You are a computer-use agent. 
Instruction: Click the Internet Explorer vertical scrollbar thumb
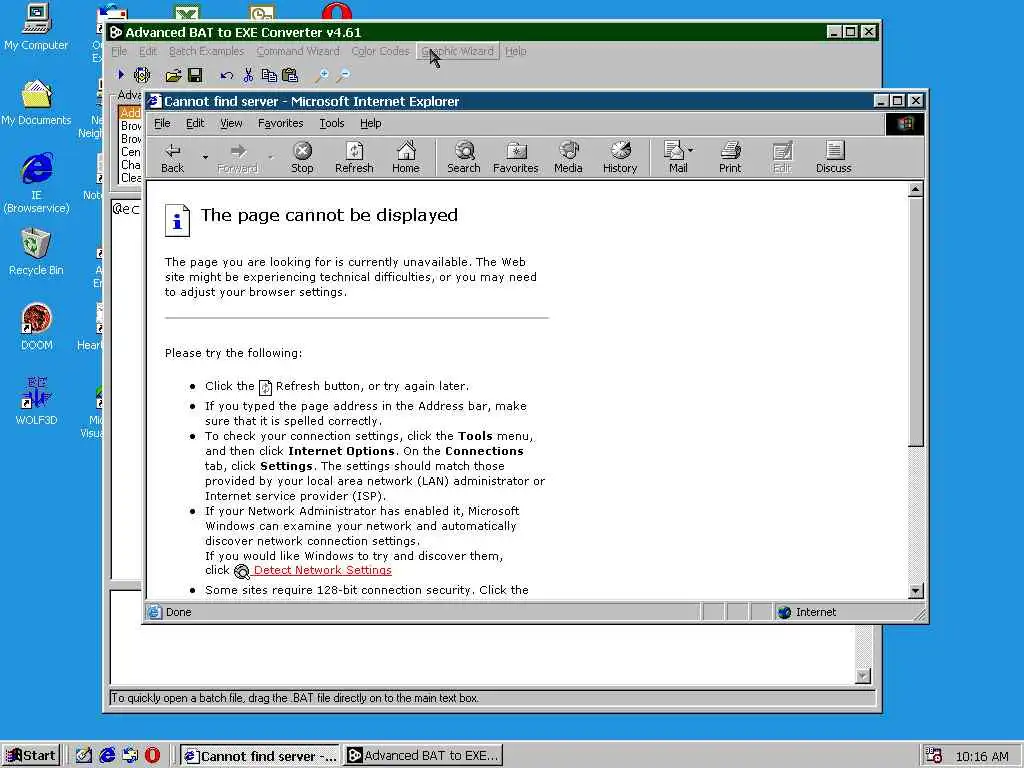pos(916,322)
